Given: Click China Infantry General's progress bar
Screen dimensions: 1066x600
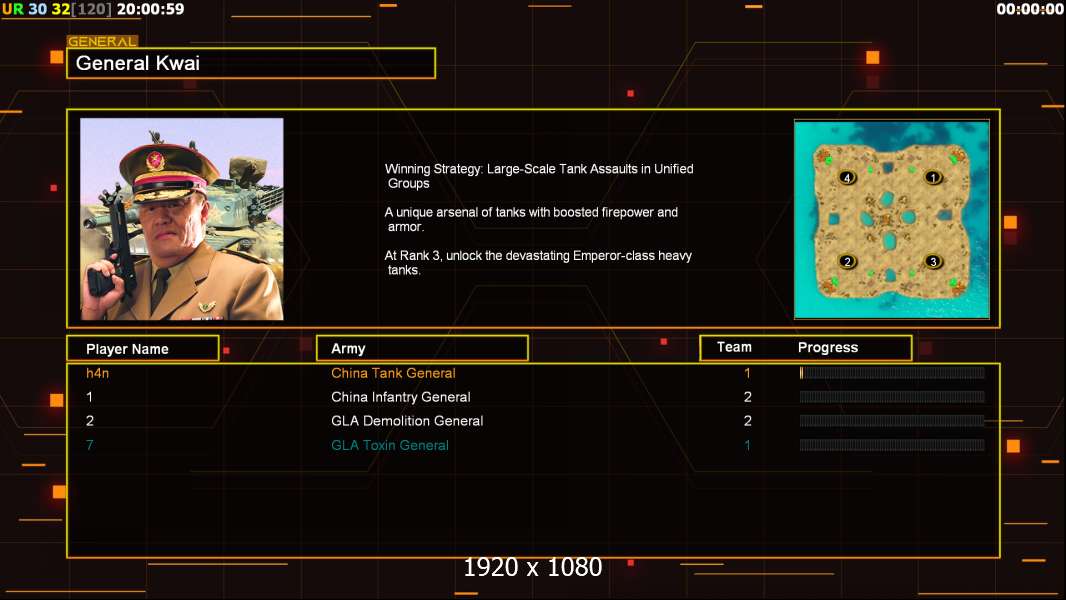Looking at the screenshot, I should (892, 397).
